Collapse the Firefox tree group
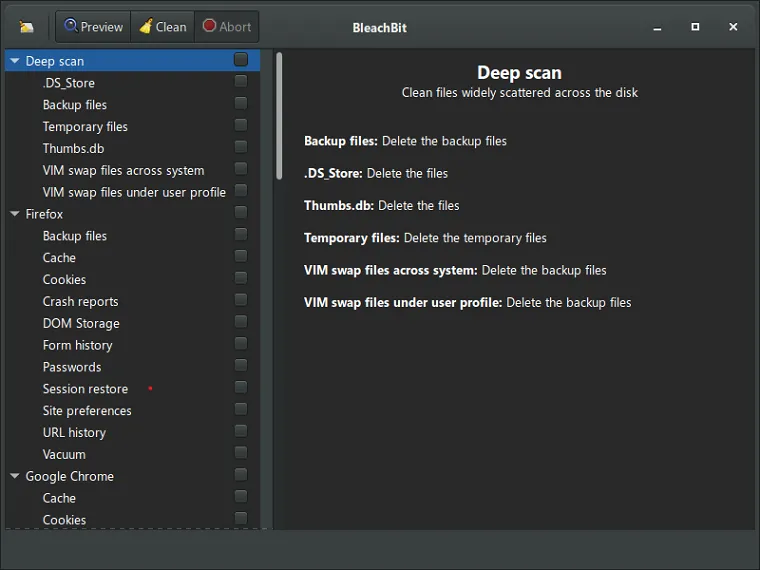760x570 pixels. click(15, 214)
